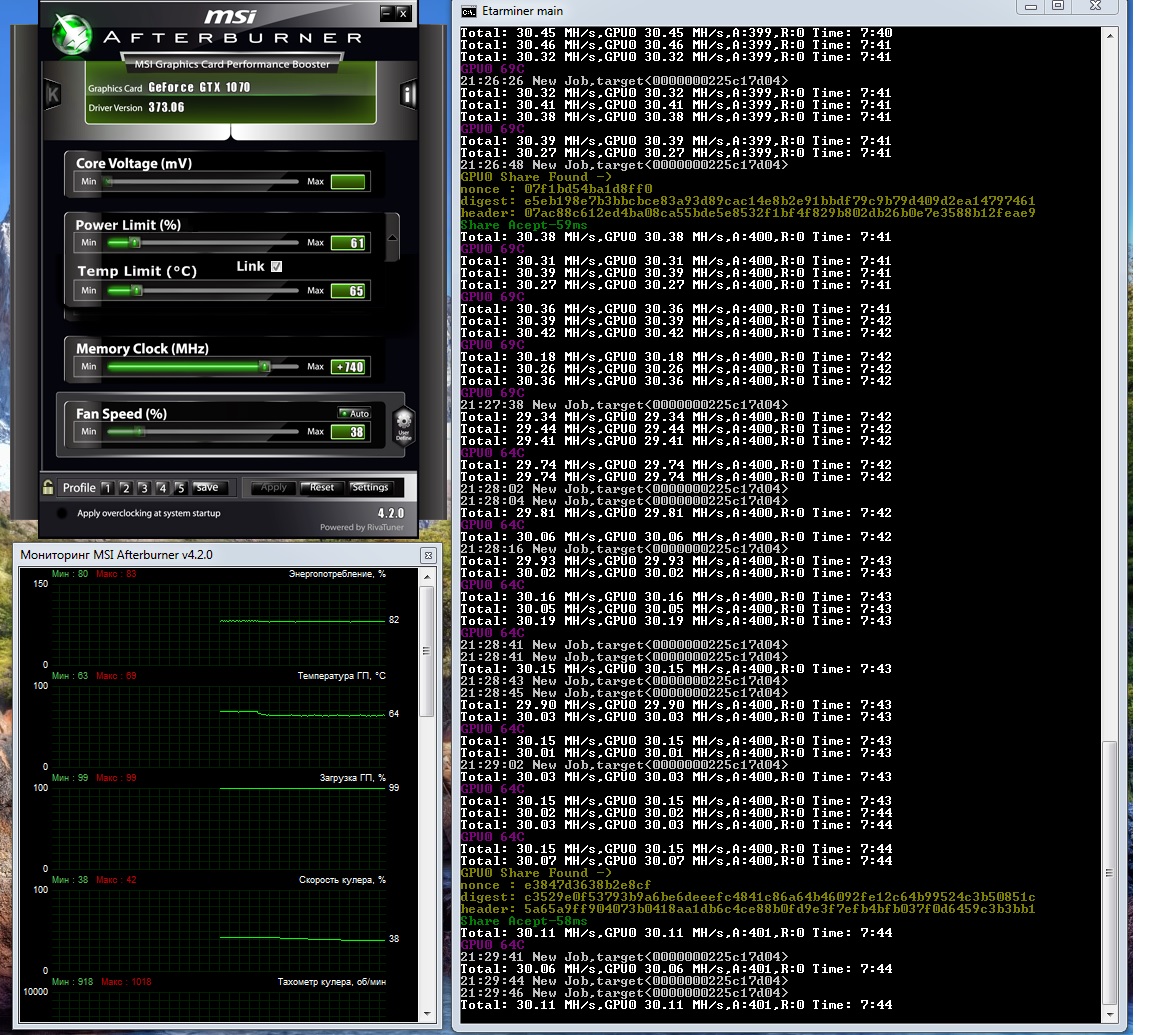Save the current profile
The image size is (1152, 1035).
207,488
